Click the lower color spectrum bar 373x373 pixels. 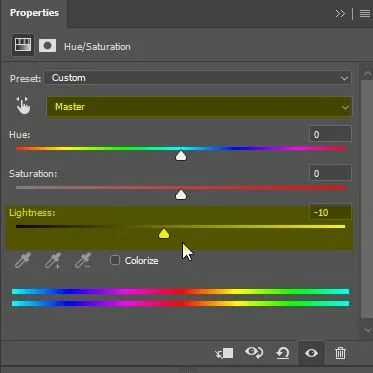coord(180,303)
